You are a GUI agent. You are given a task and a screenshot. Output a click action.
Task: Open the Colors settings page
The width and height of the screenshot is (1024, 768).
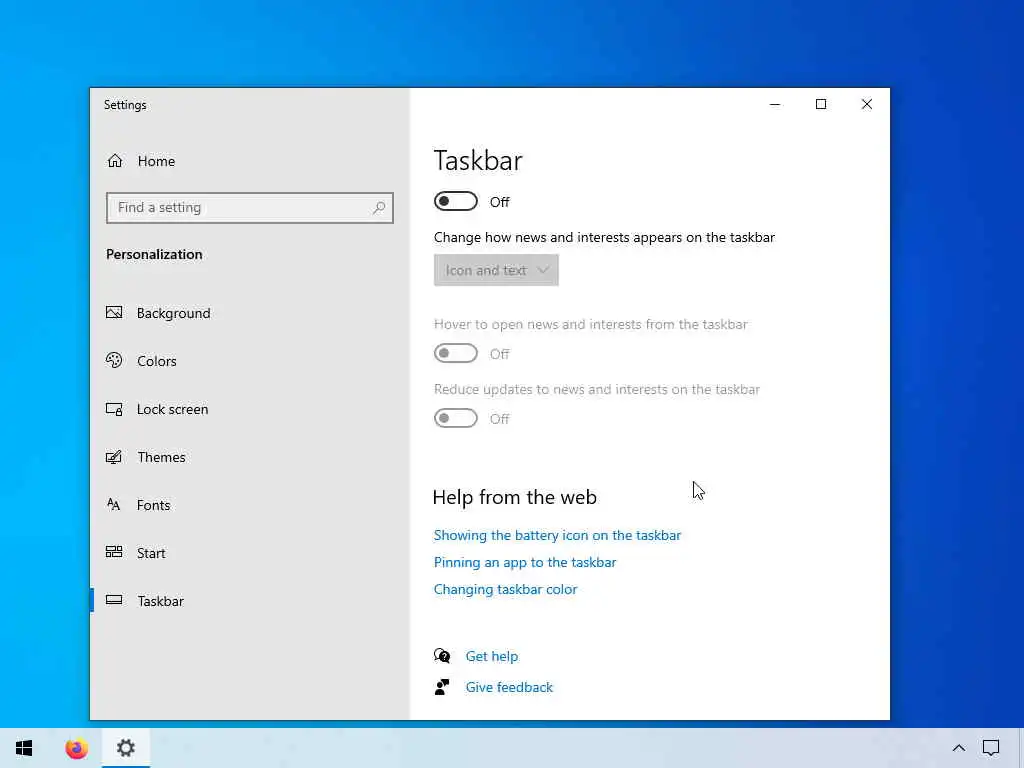point(249,360)
